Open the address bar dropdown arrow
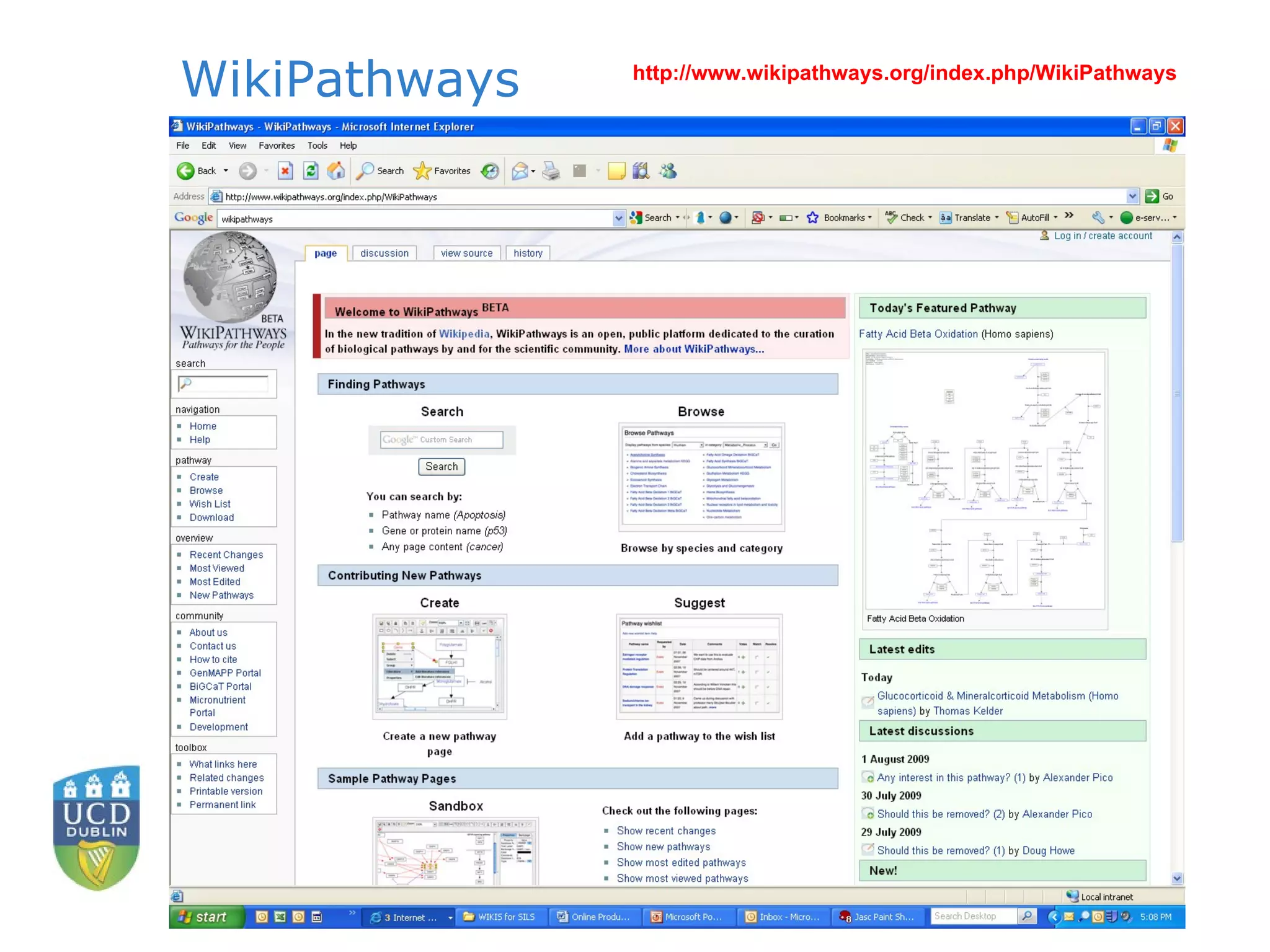1270x952 pixels. click(x=1133, y=196)
